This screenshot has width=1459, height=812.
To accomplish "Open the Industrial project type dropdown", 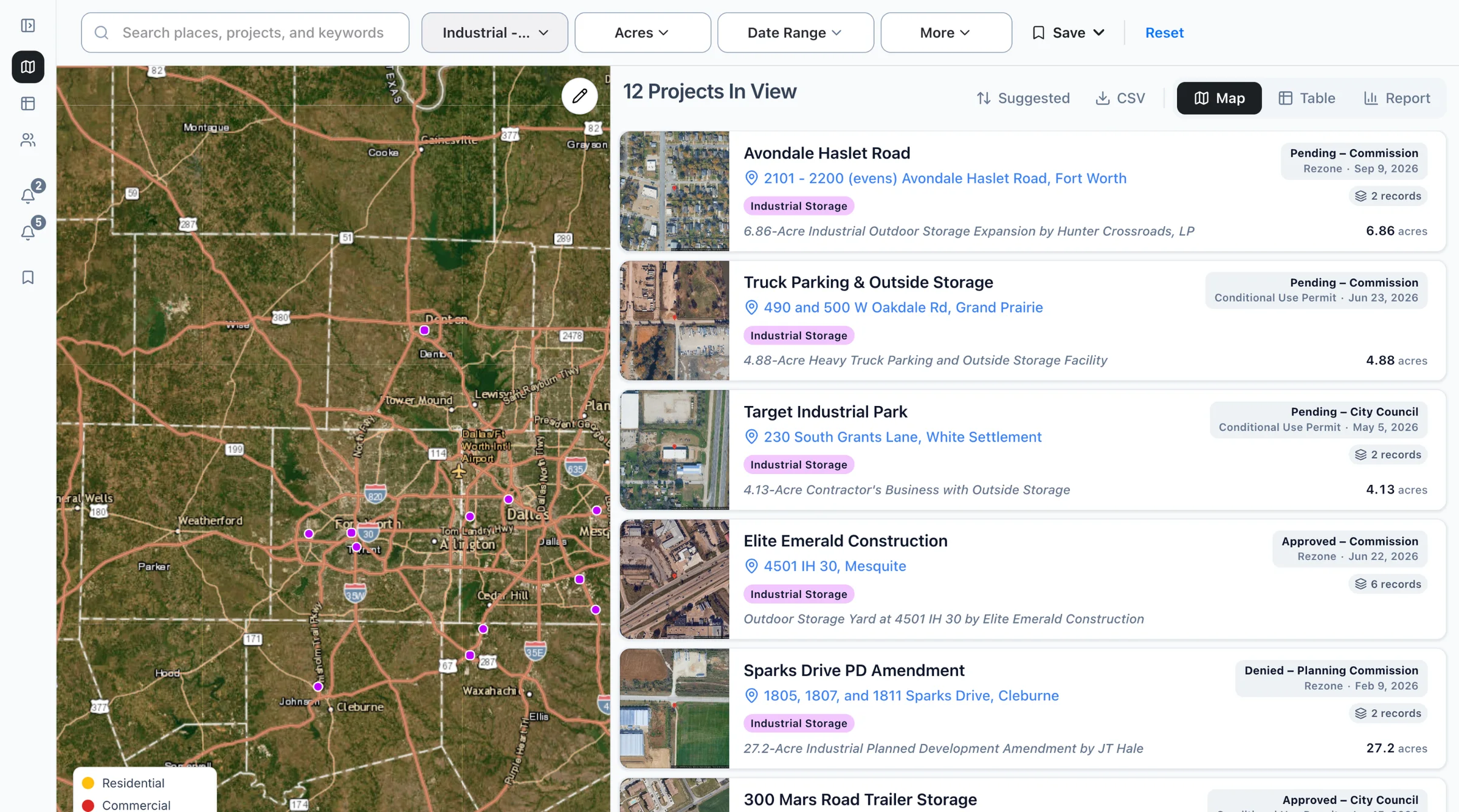I will coord(495,33).
